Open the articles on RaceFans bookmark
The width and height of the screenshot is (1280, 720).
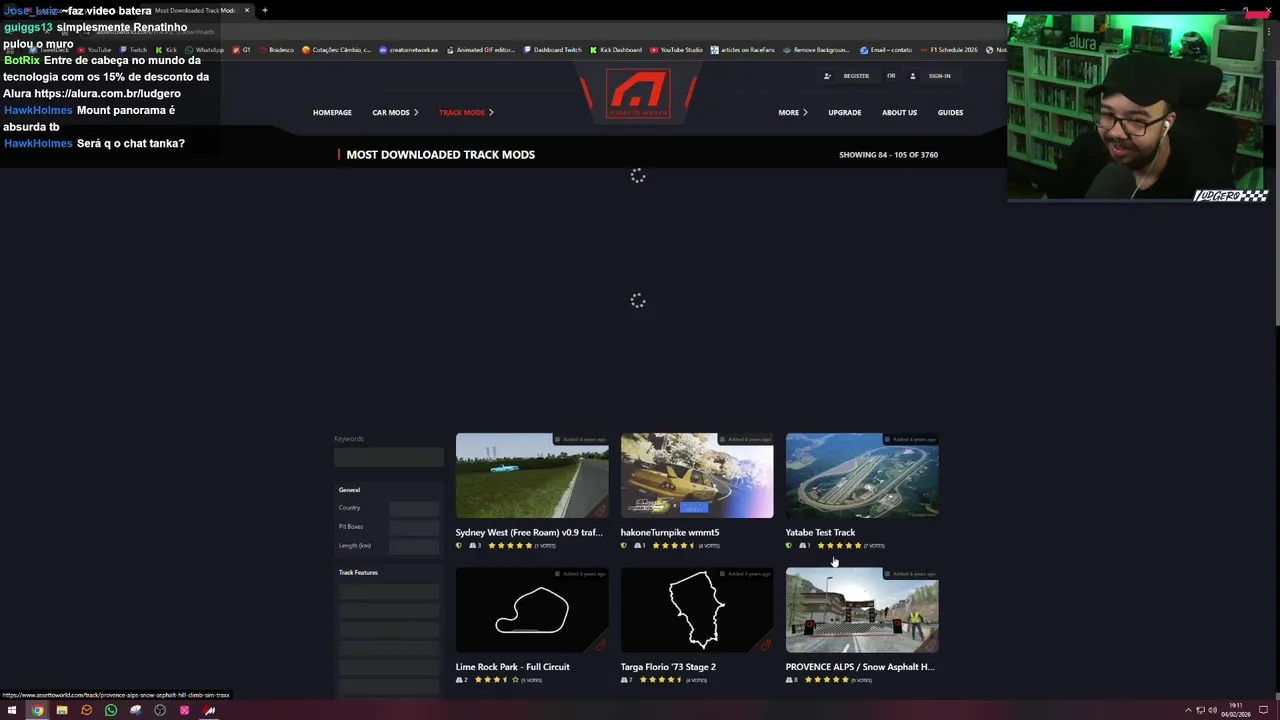click(x=743, y=50)
